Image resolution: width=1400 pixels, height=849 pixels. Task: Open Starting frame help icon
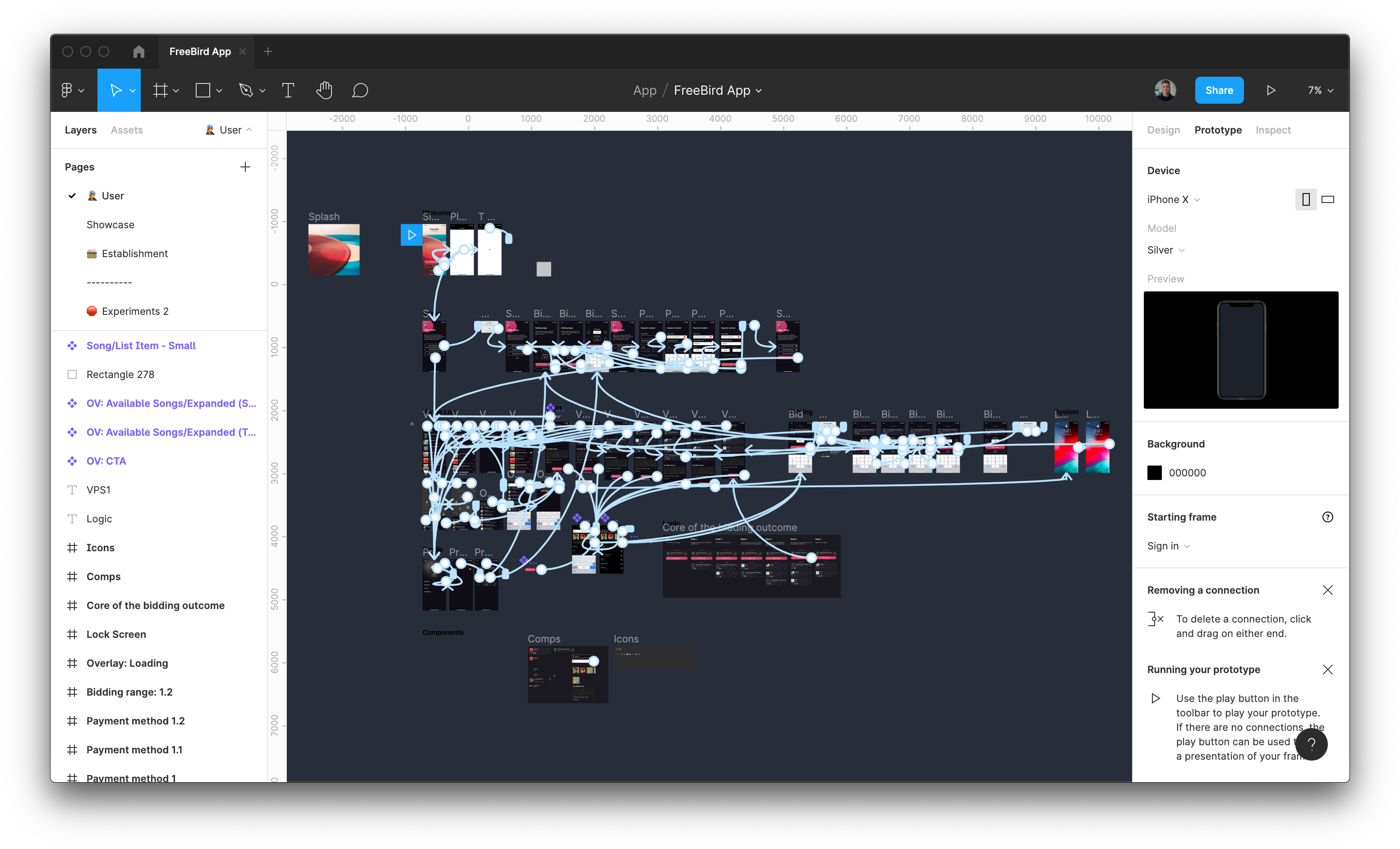pyautogui.click(x=1327, y=517)
